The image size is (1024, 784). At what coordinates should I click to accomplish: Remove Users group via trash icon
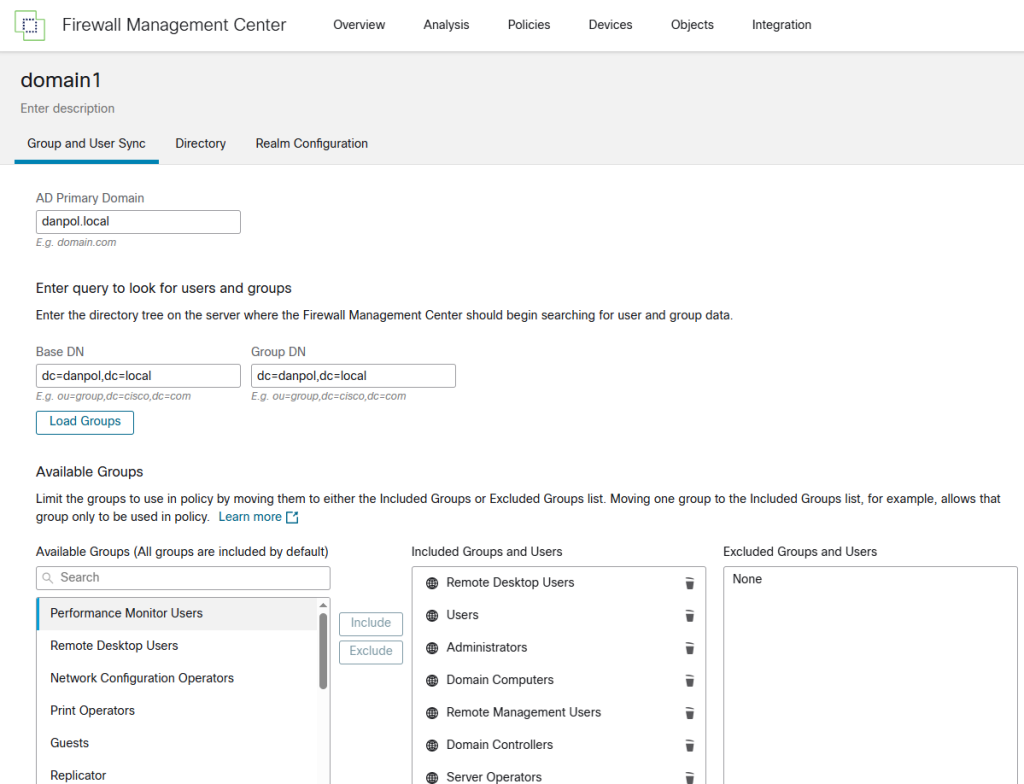(689, 615)
